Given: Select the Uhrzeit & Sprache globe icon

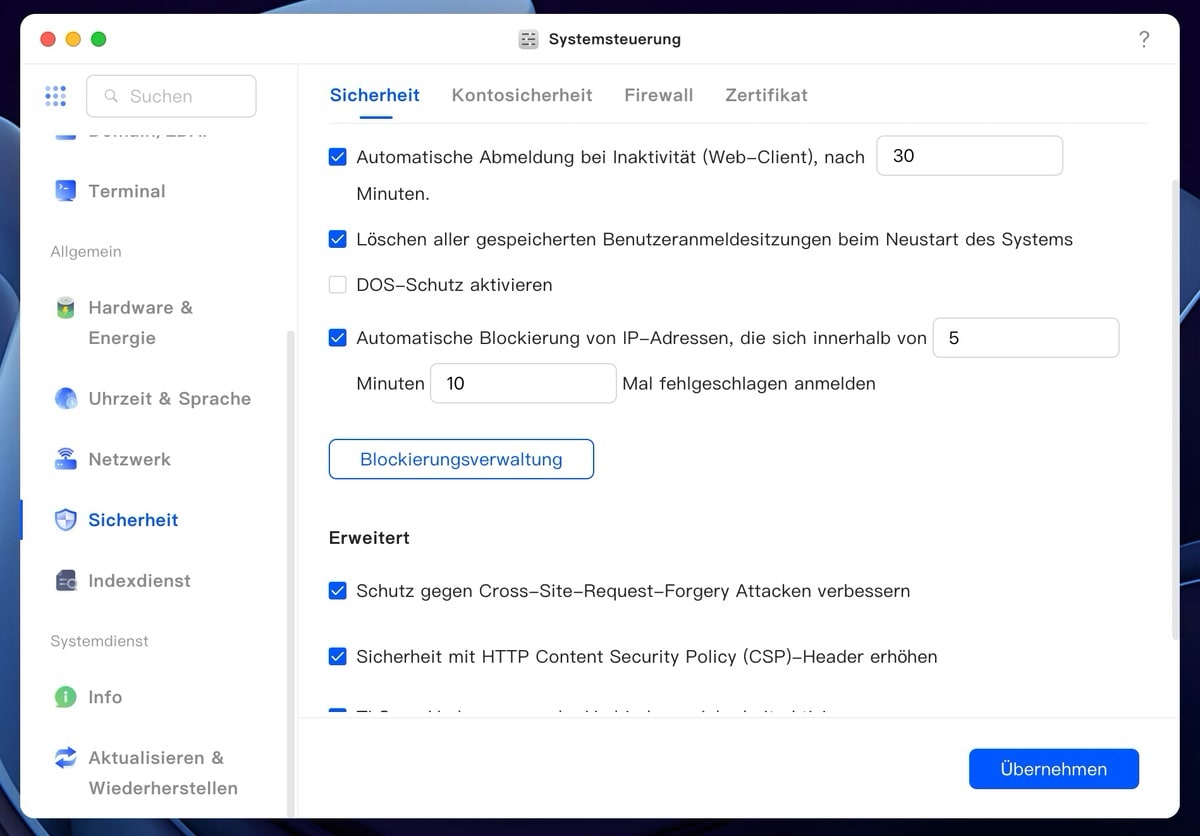Looking at the screenshot, I should click(65, 399).
